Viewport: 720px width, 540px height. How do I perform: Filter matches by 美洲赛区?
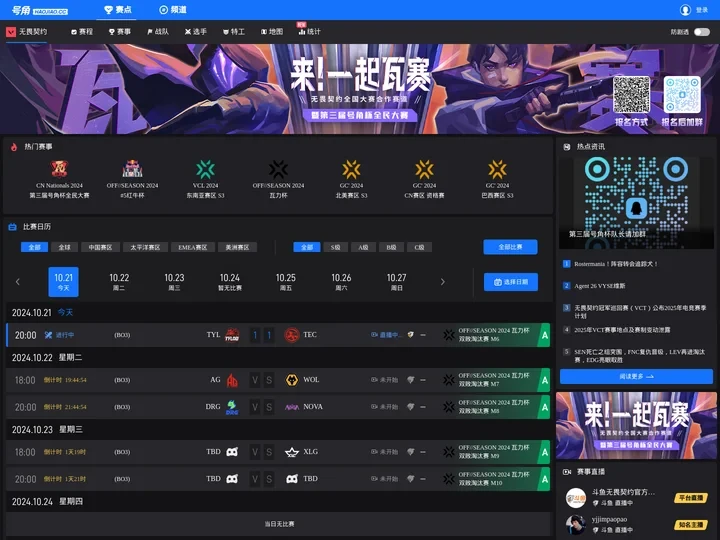point(237,247)
